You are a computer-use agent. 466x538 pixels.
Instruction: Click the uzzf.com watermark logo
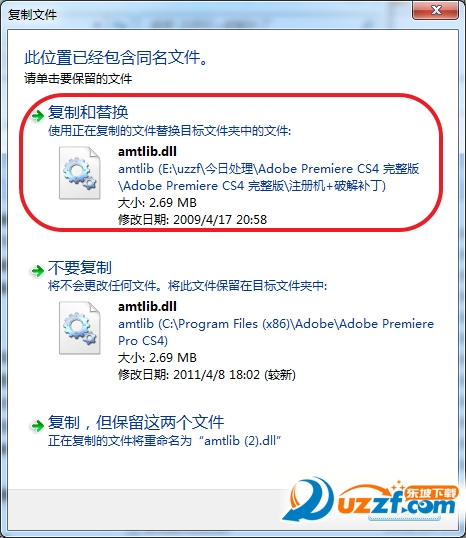coord(371,500)
